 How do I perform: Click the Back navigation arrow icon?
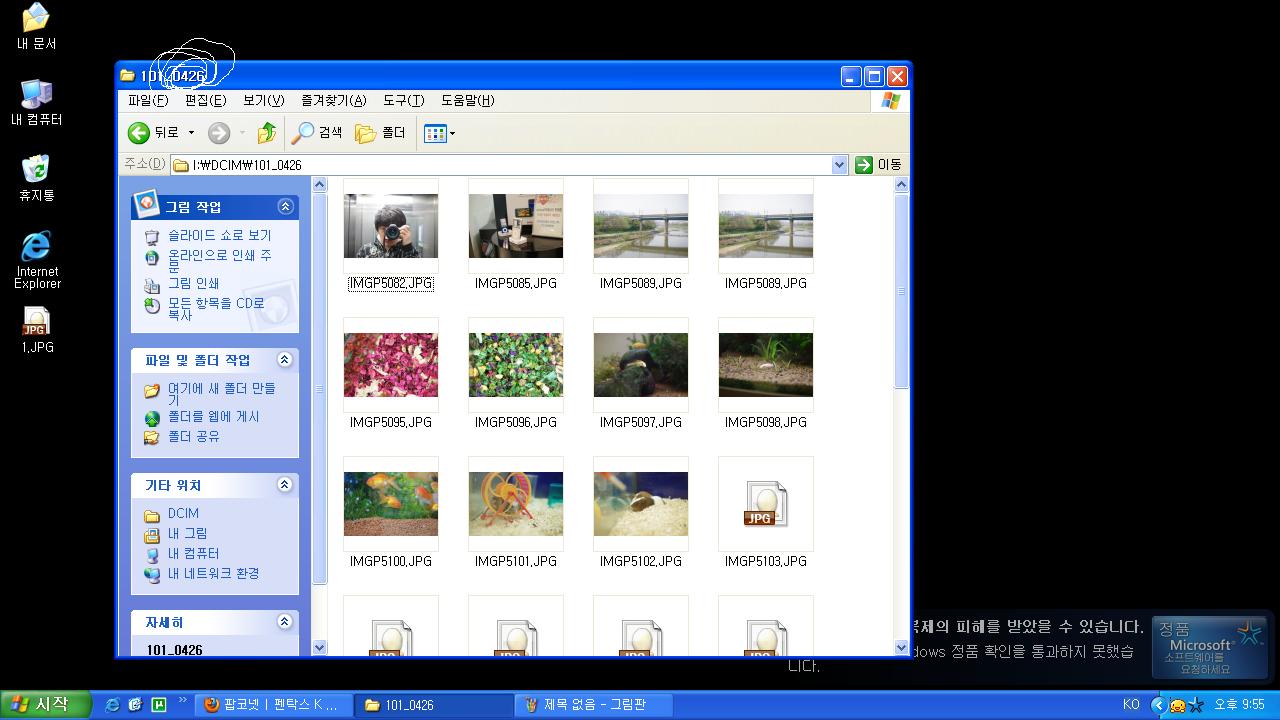pyautogui.click(x=139, y=133)
